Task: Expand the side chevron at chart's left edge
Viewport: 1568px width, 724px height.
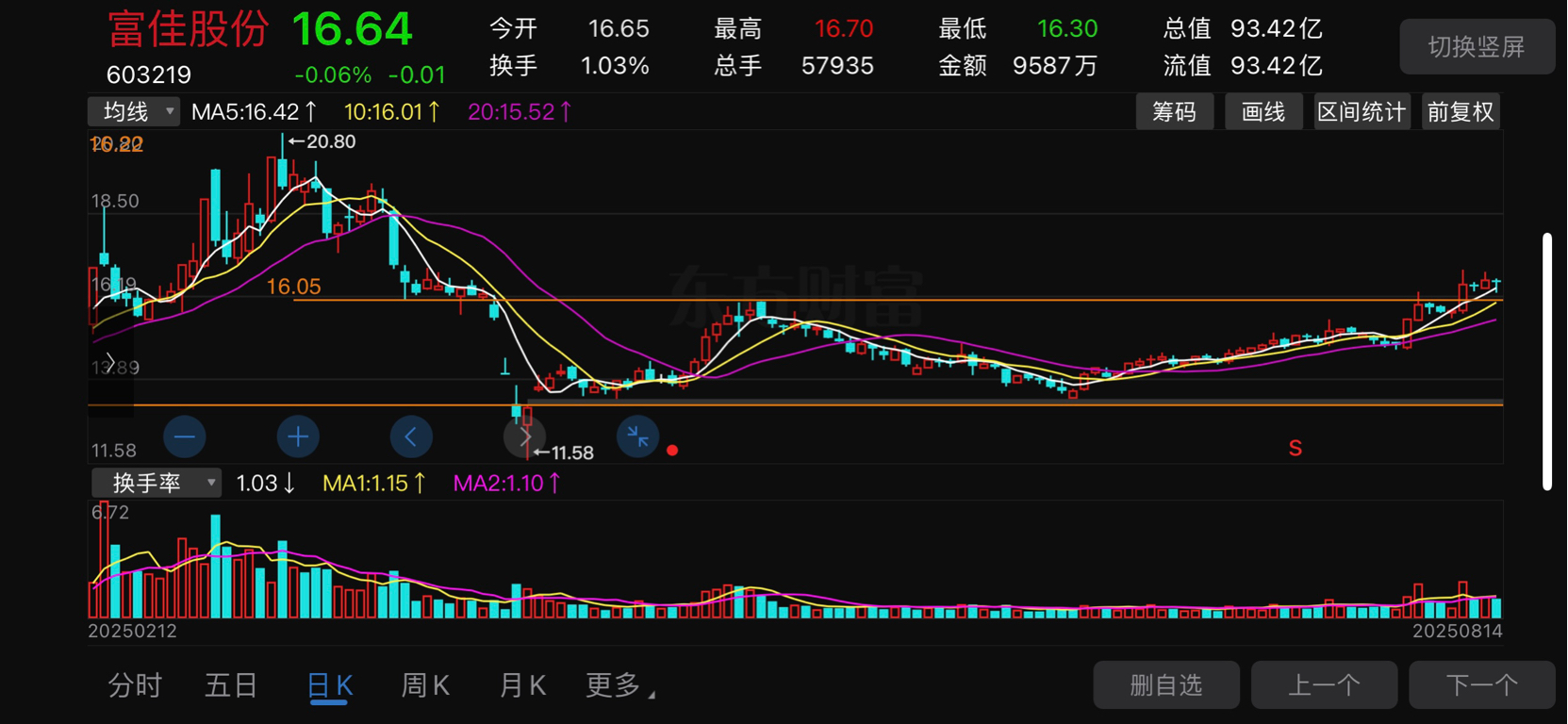Action: point(110,363)
